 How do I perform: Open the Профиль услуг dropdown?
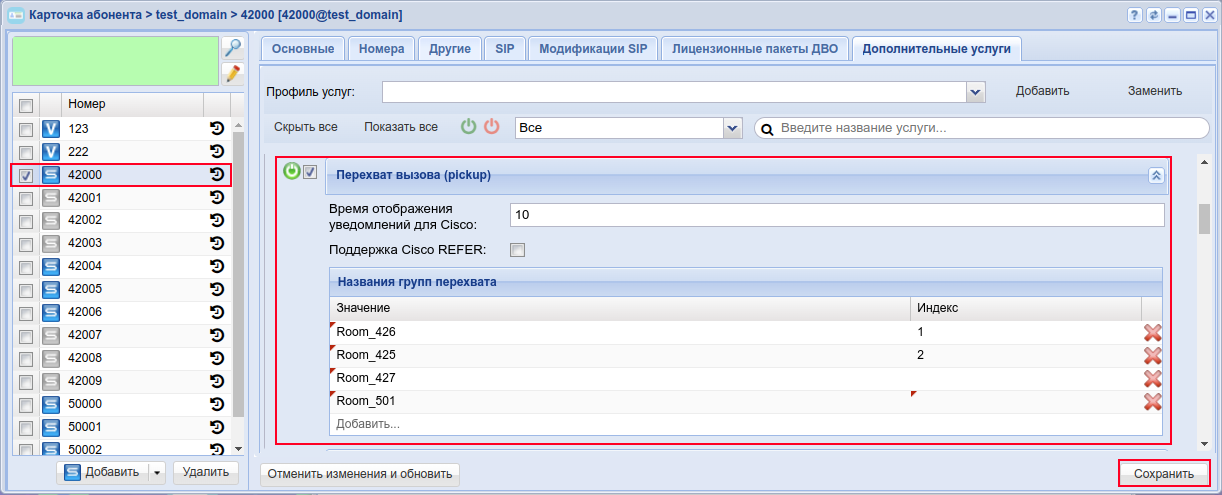tap(976, 92)
